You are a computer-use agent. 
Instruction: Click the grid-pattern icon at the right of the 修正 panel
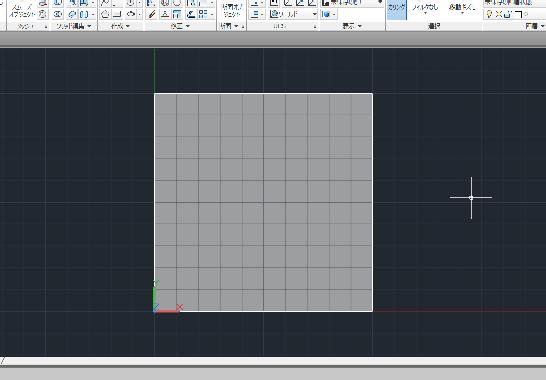(202, 14)
